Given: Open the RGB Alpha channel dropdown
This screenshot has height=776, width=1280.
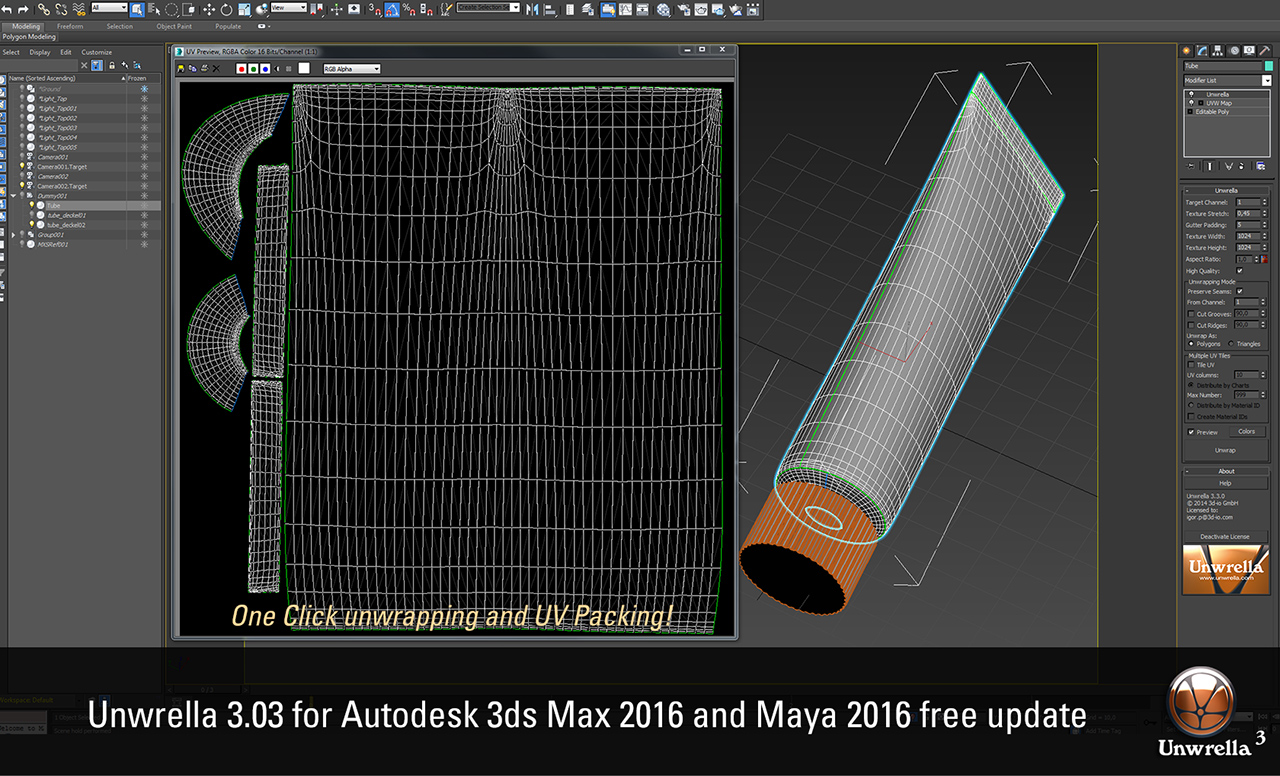Looking at the screenshot, I should pos(352,69).
